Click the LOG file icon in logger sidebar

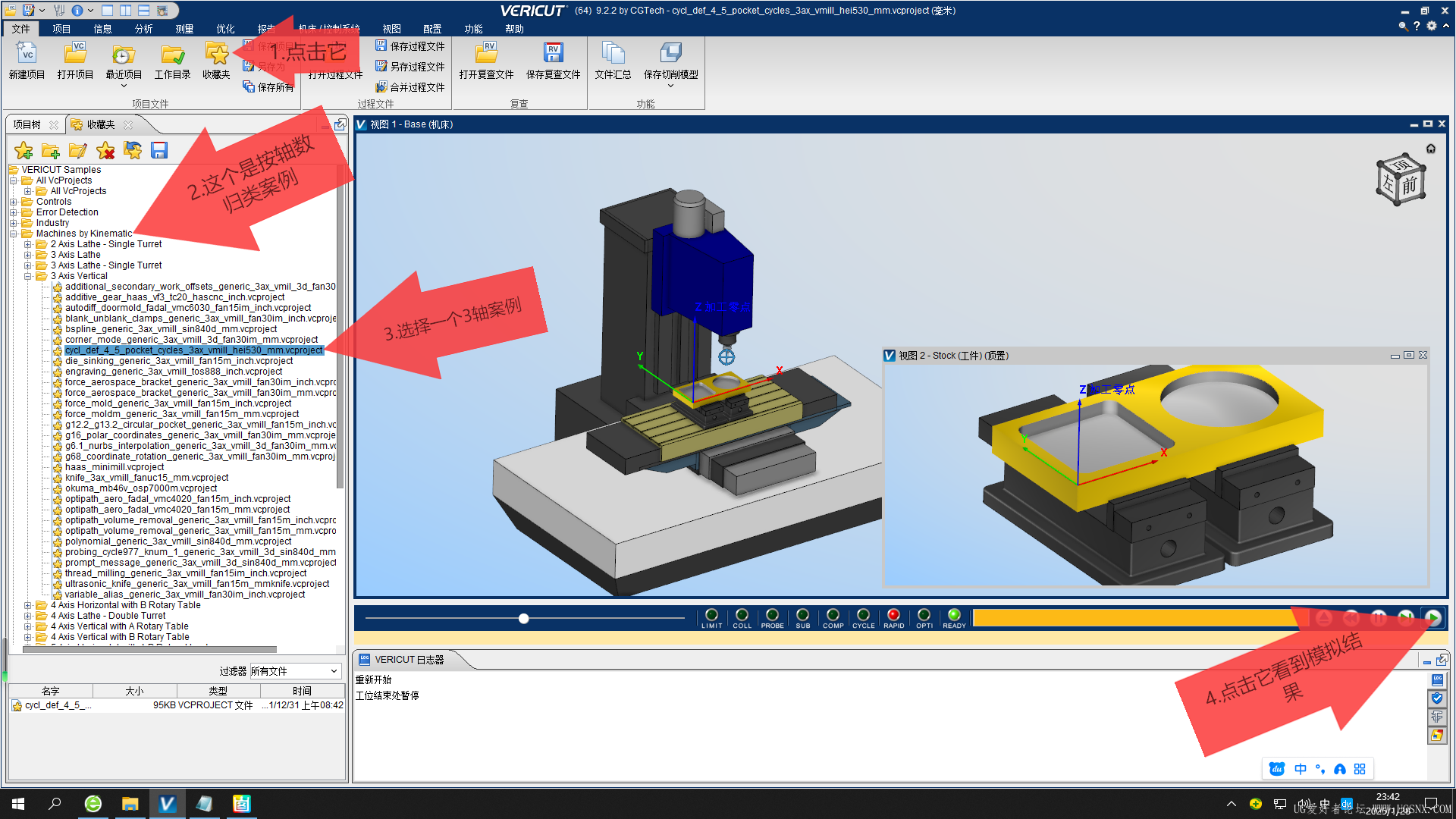[1437, 680]
